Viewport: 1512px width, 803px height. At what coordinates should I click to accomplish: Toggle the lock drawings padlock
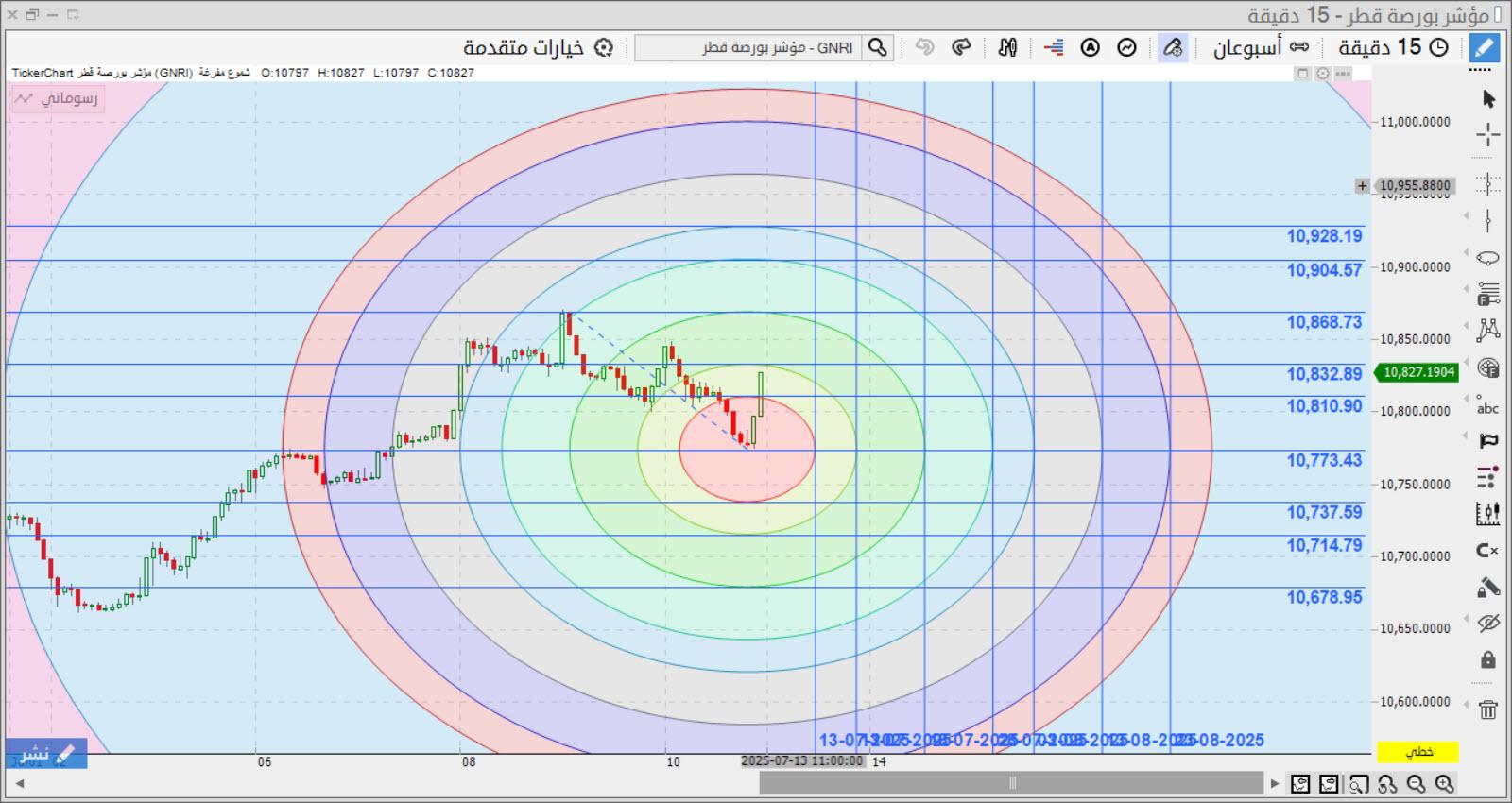1488,659
